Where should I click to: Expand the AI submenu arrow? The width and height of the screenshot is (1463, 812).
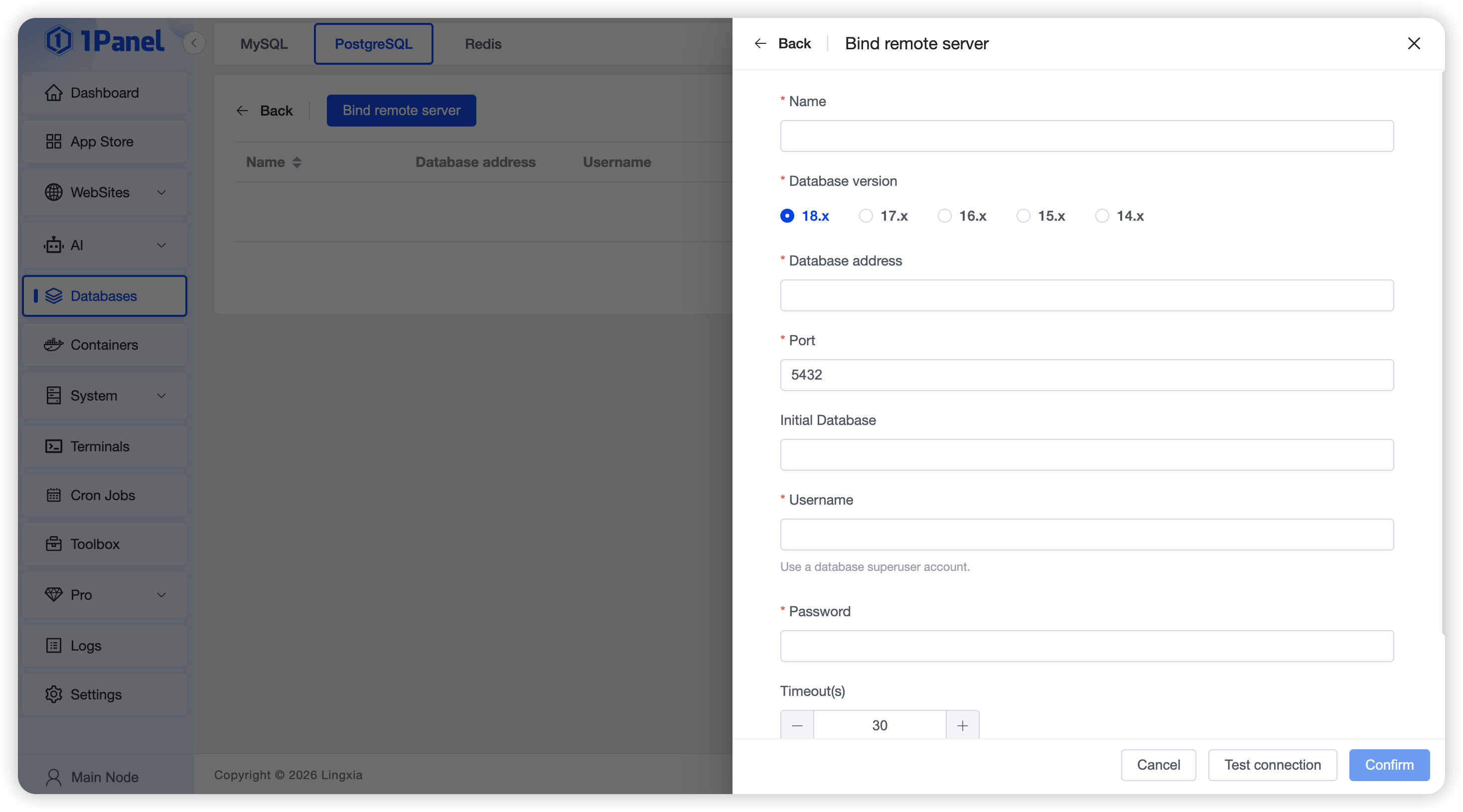tap(161, 245)
